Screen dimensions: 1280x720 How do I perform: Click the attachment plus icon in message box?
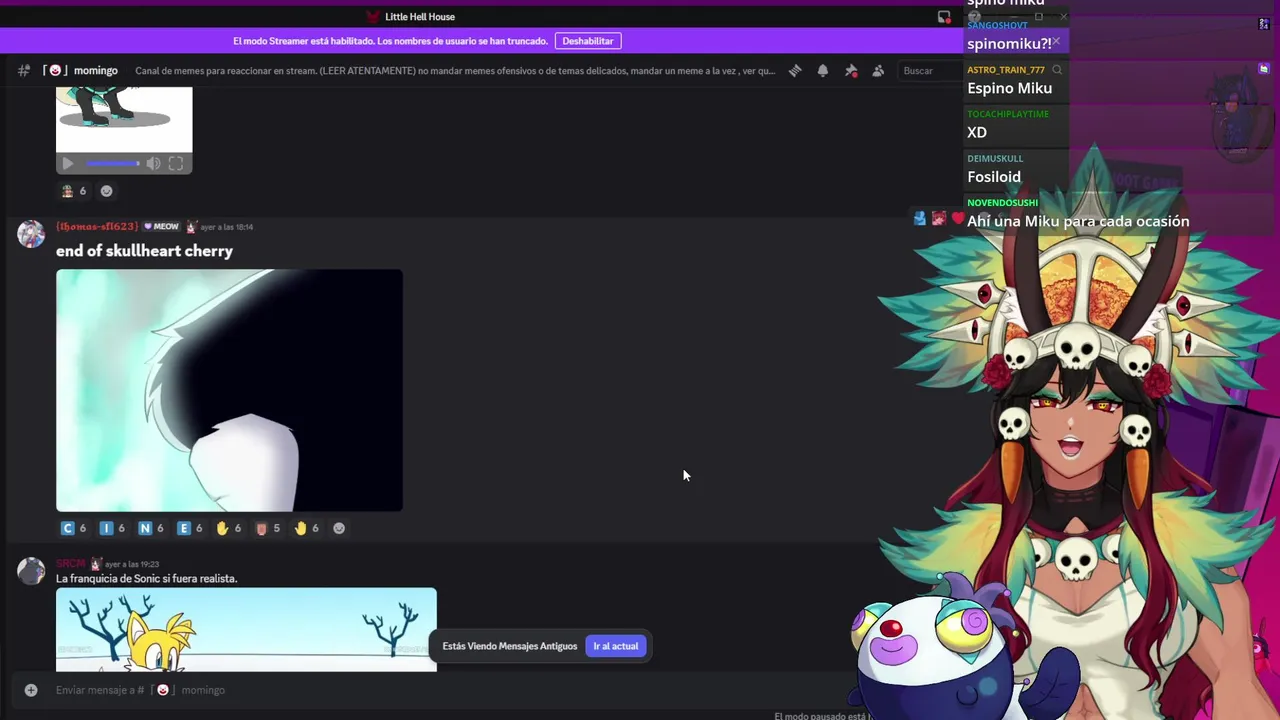coord(31,690)
